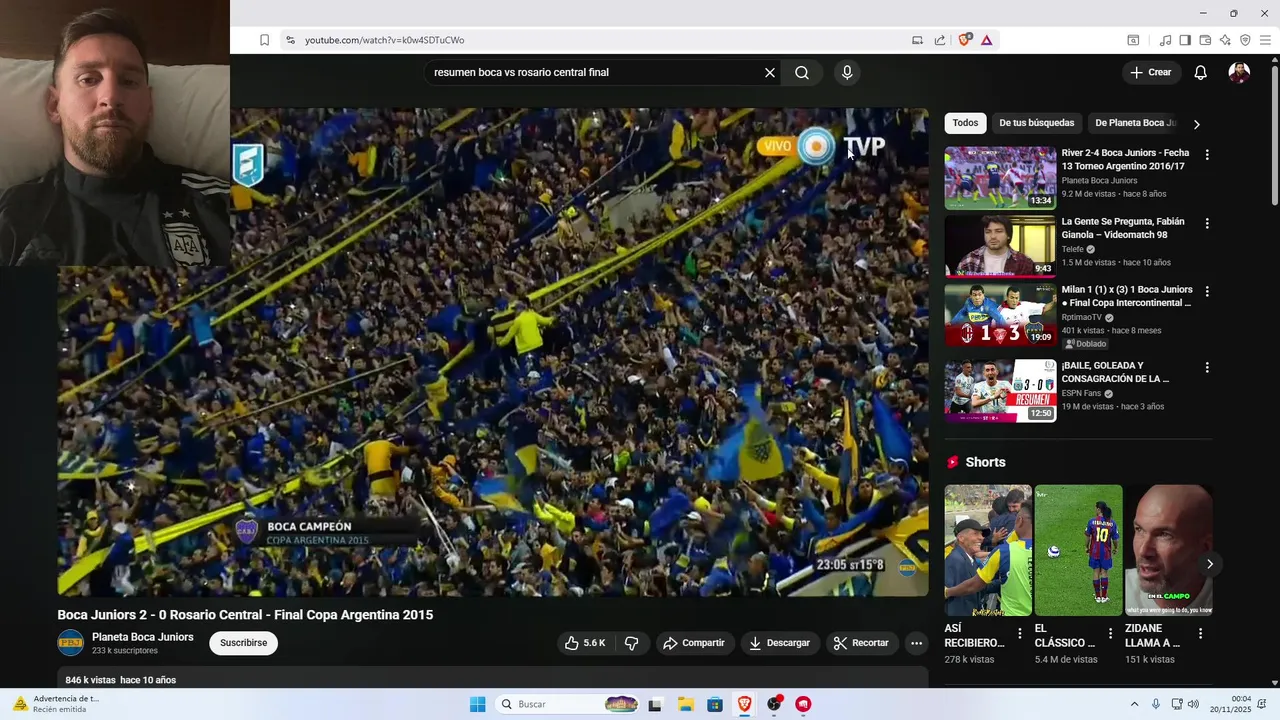This screenshot has width=1280, height=720.
Task: Open River 2-4 Boca Juniors video thumbnail
Action: 1000,178
